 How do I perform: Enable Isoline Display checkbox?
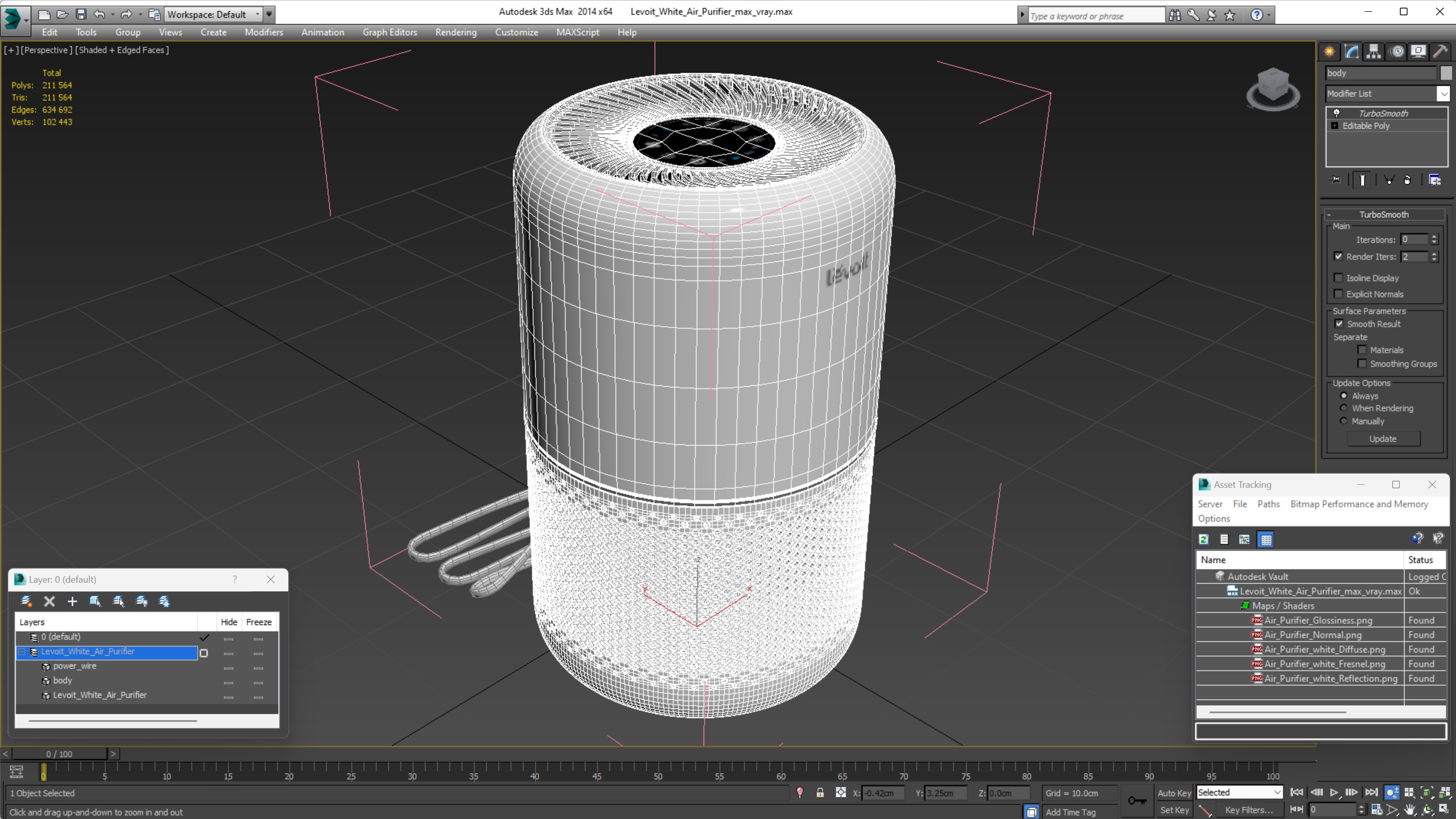click(x=1338, y=278)
